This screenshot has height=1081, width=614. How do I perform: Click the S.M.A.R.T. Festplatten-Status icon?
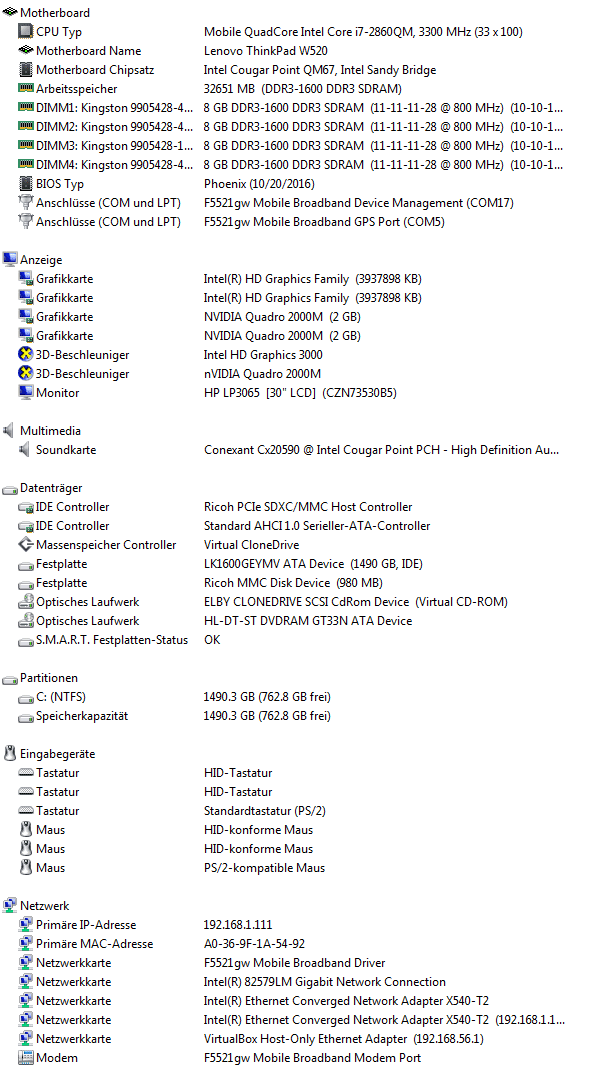(x=25, y=641)
